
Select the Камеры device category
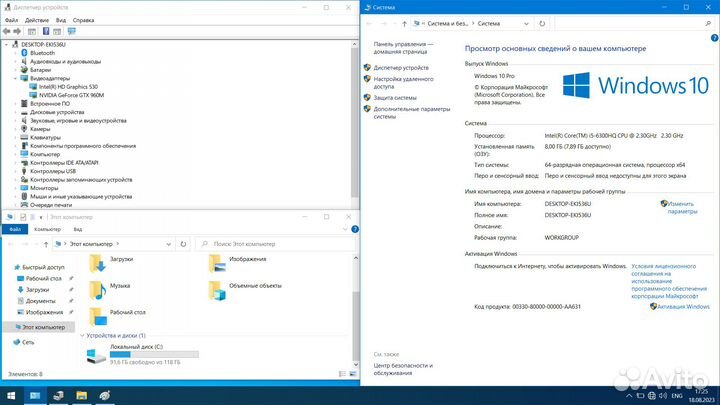click(x=40, y=129)
